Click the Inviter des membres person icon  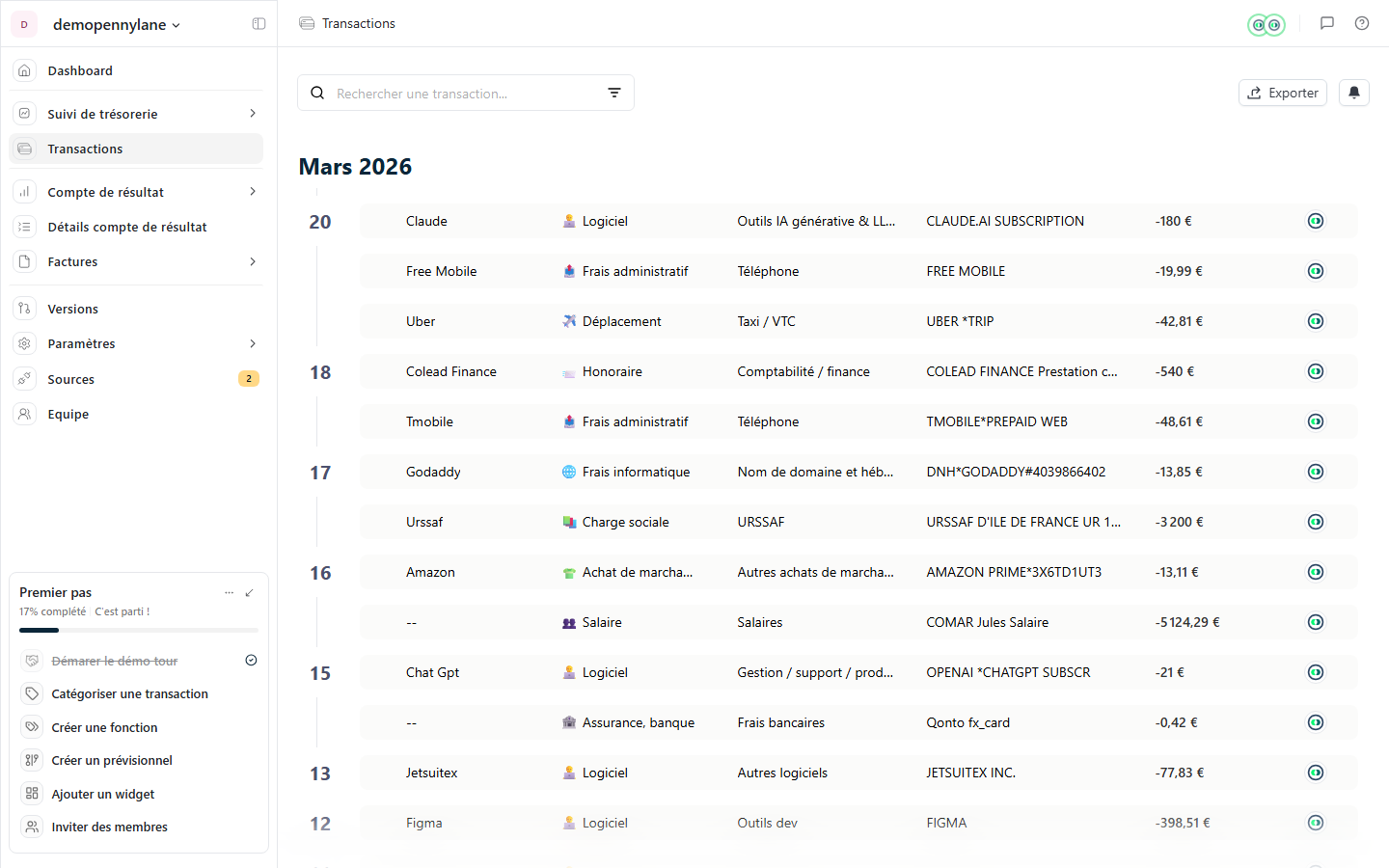[32, 827]
